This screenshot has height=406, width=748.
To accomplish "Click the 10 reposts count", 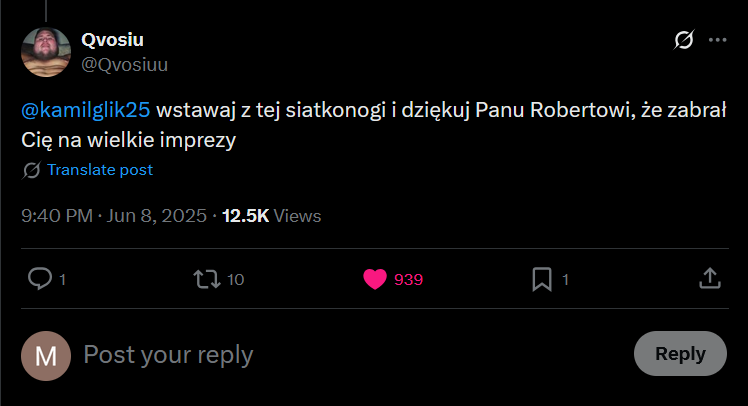I will (235, 280).
